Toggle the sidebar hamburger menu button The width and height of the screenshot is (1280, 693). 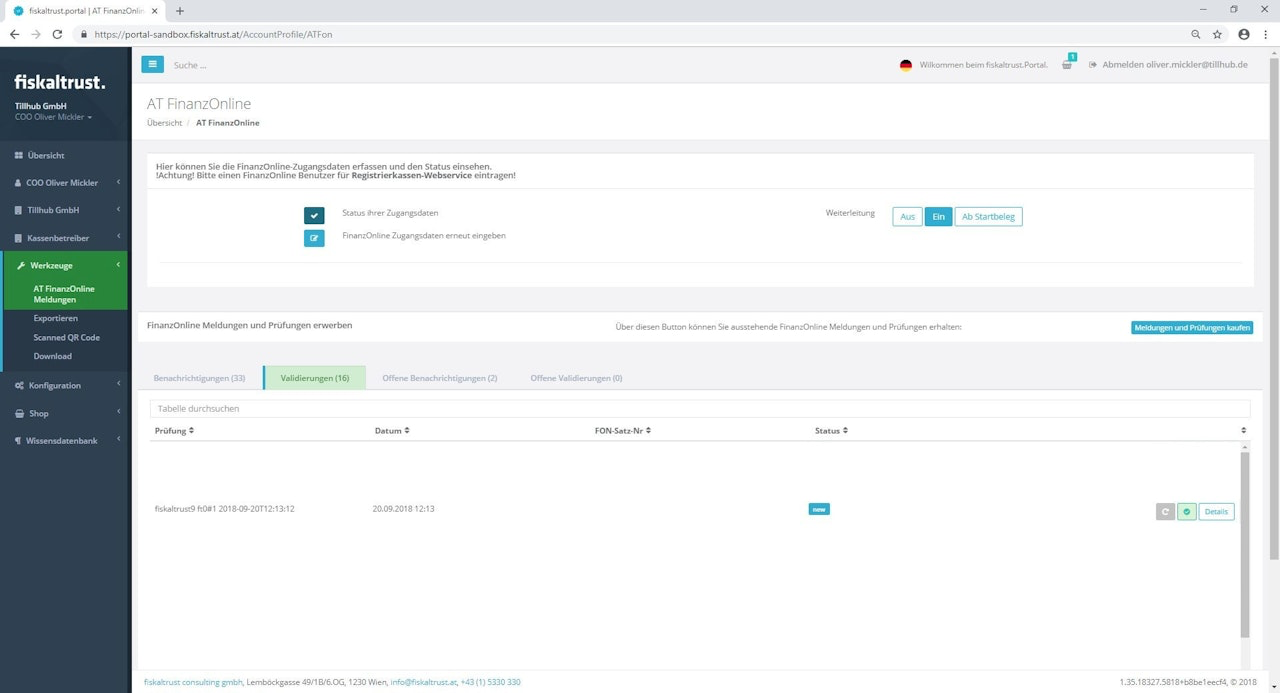152,64
